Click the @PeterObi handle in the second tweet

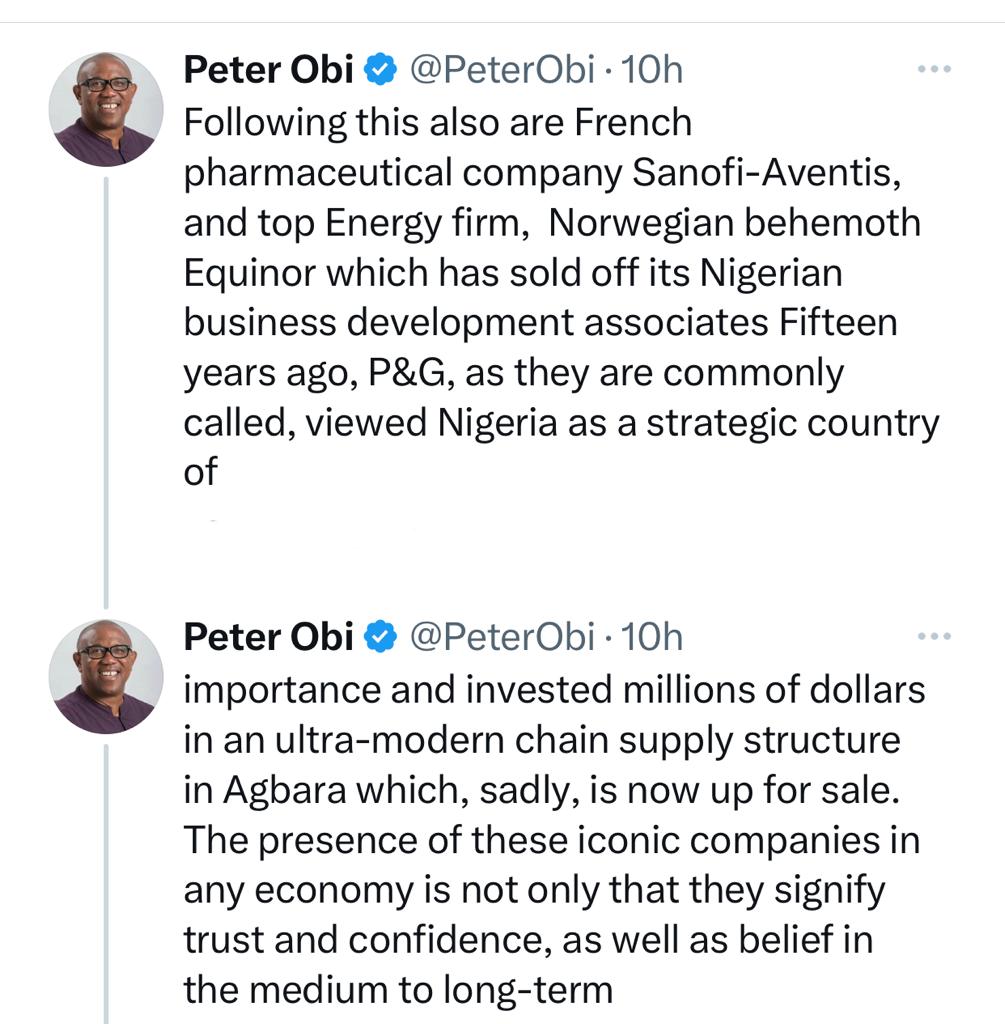click(x=502, y=637)
